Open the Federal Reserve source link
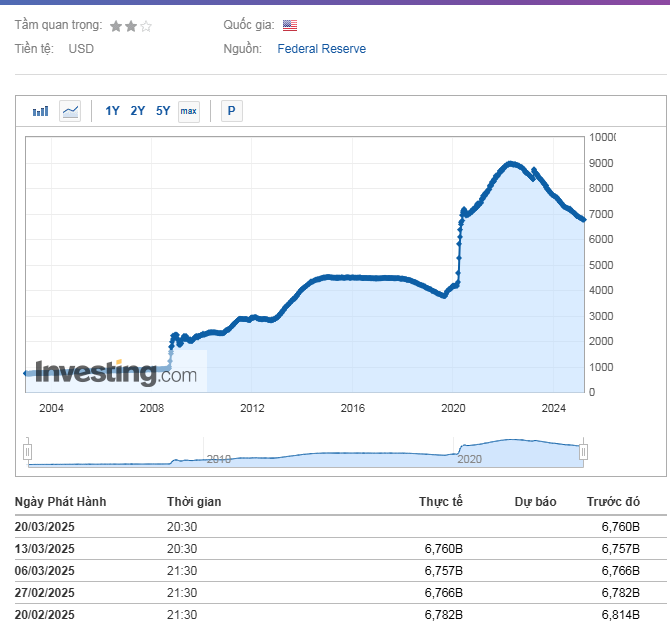This screenshot has height=625, width=670. 321,49
